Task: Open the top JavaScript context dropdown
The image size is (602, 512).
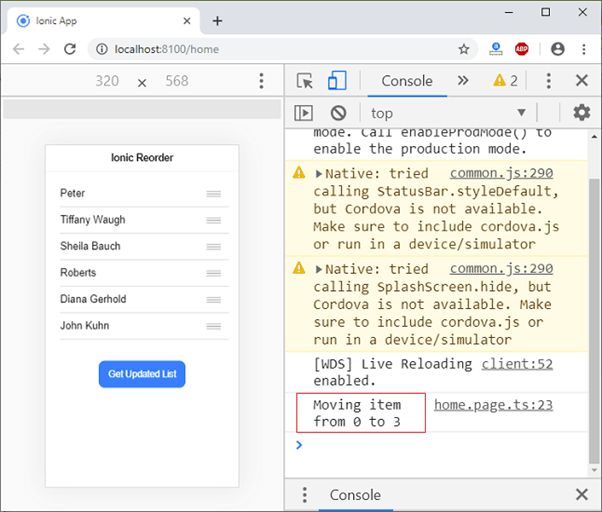Action: pos(448,113)
